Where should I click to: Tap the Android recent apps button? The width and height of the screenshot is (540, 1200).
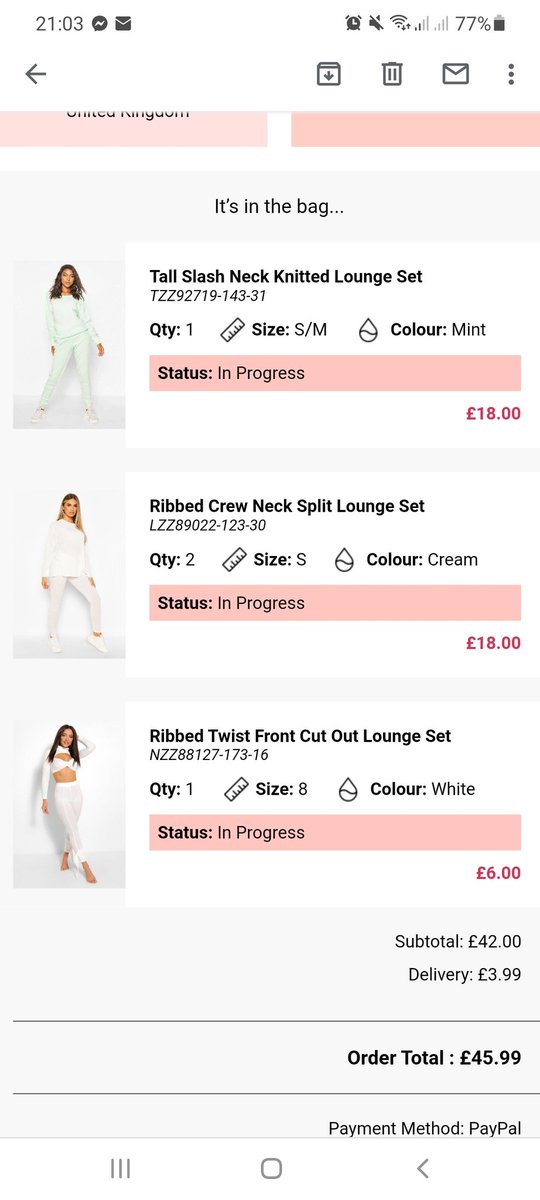(x=120, y=1168)
